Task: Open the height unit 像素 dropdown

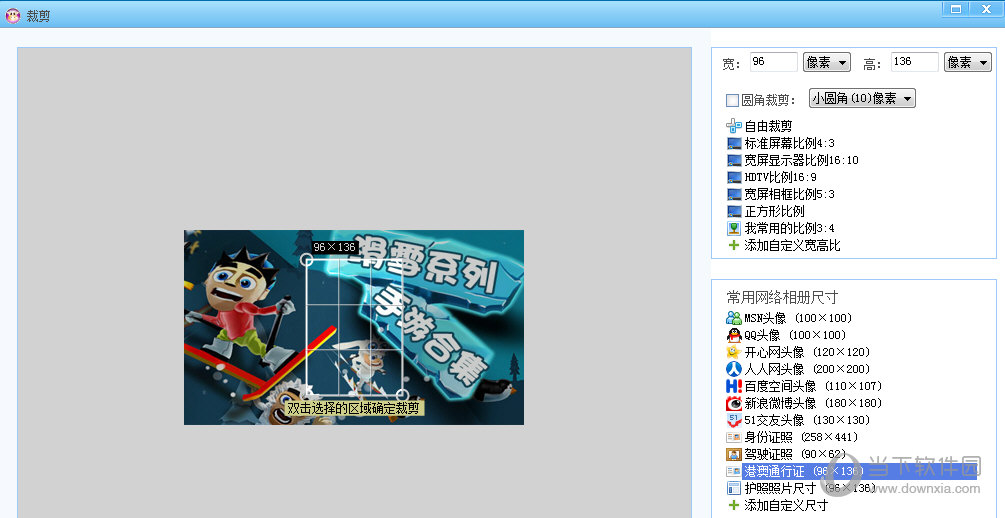Action: 967,62
